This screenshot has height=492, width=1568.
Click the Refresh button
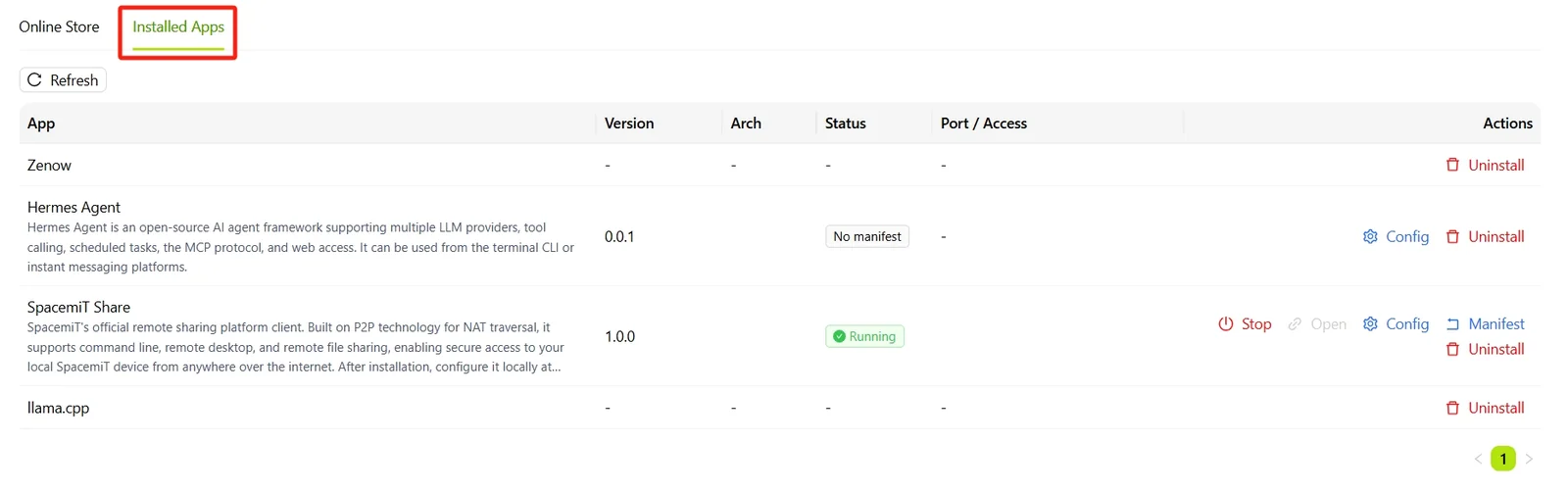coord(63,79)
